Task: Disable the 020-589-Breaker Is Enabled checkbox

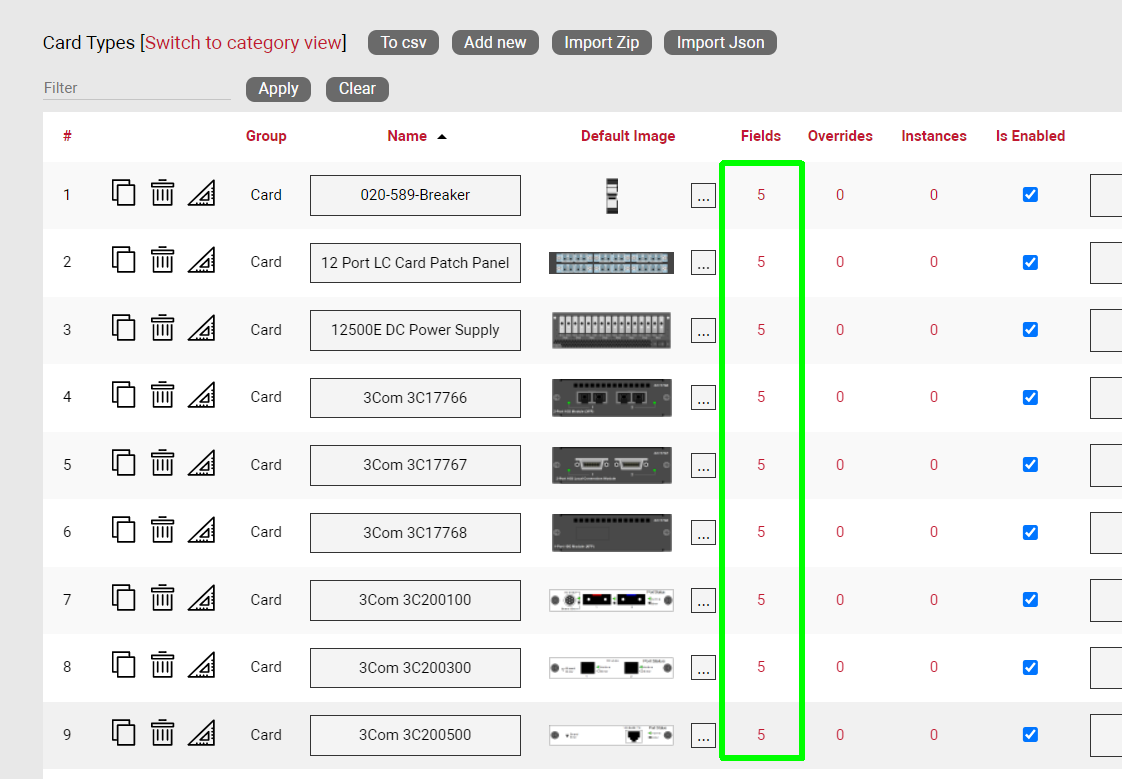Action: pyautogui.click(x=1030, y=195)
